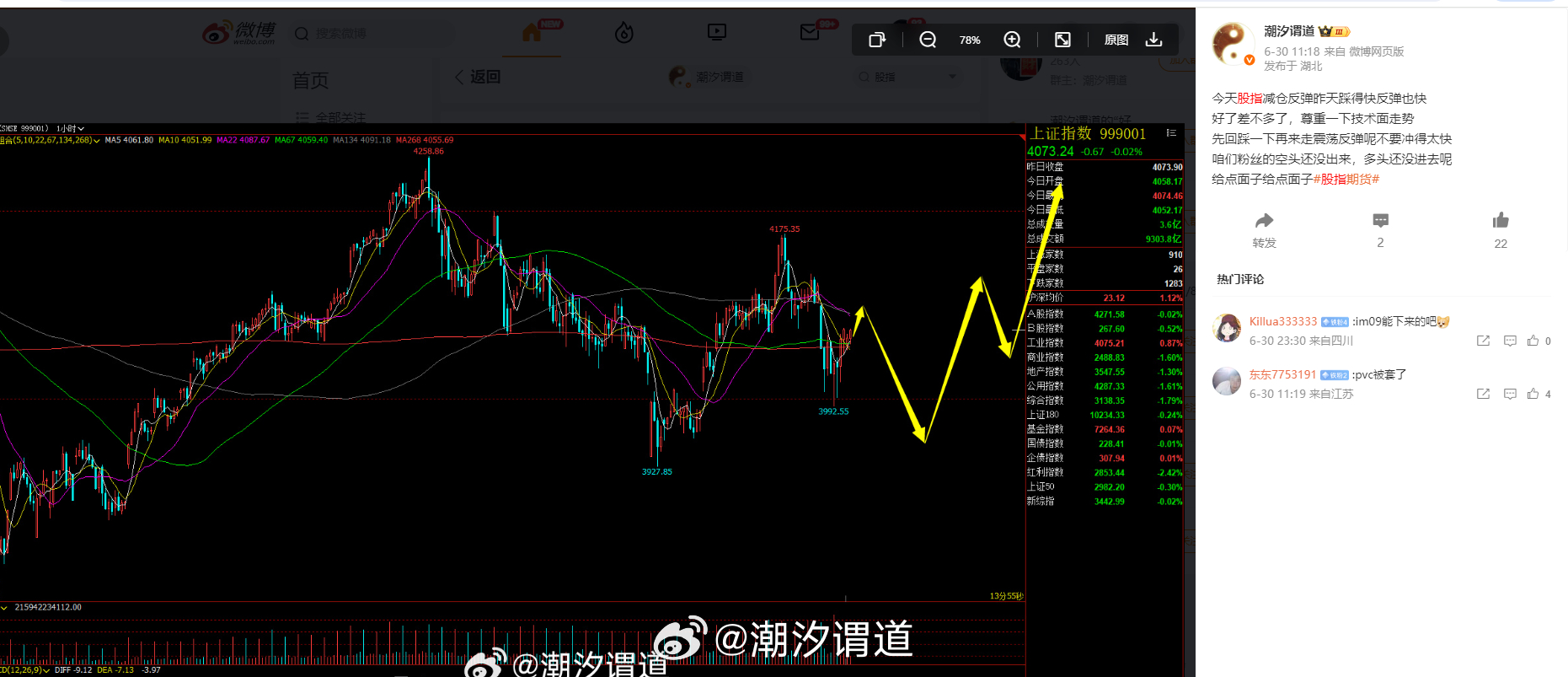Click the dimmed hot flame icon behind the viewer

623,32
